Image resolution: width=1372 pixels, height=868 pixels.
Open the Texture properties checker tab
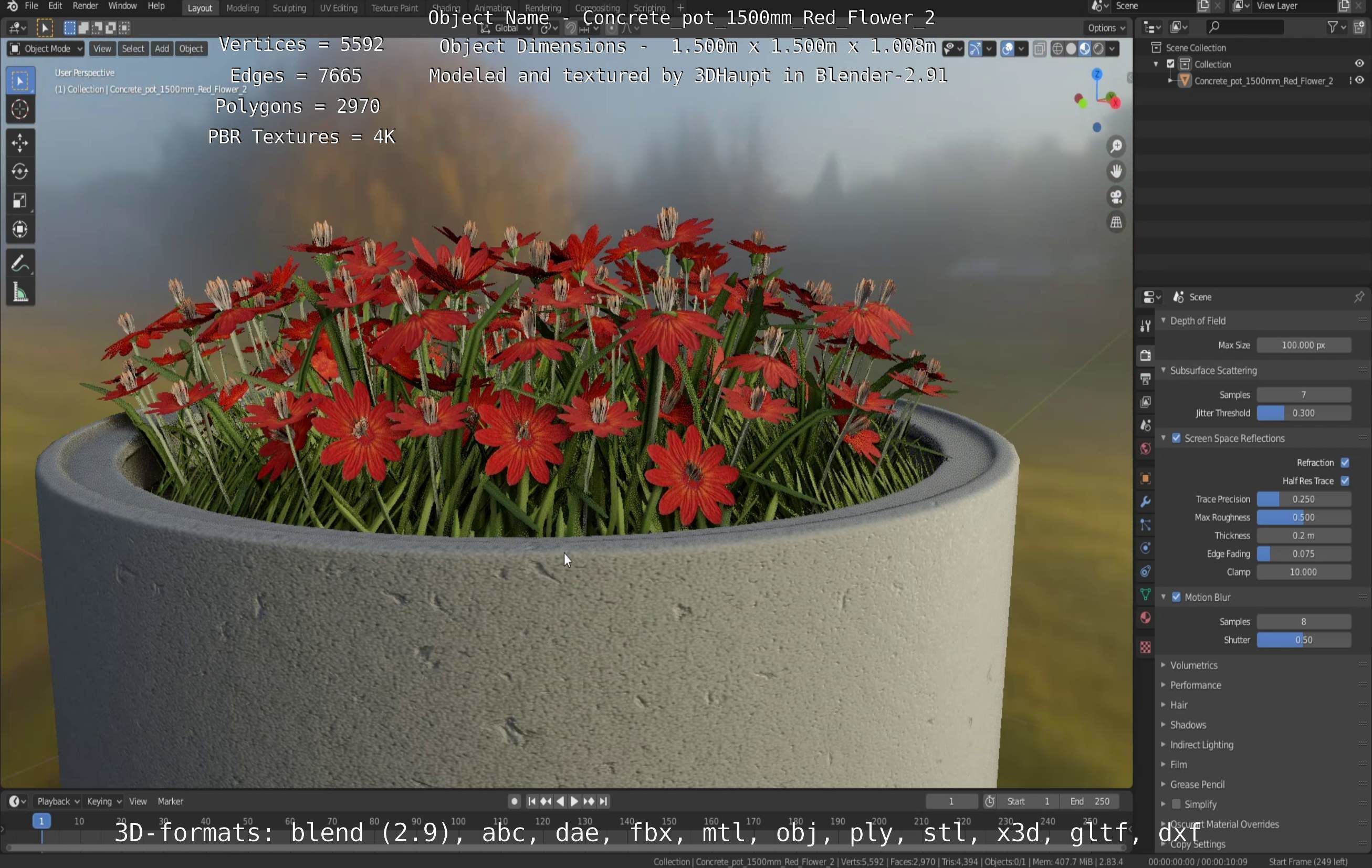click(1145, 647)
